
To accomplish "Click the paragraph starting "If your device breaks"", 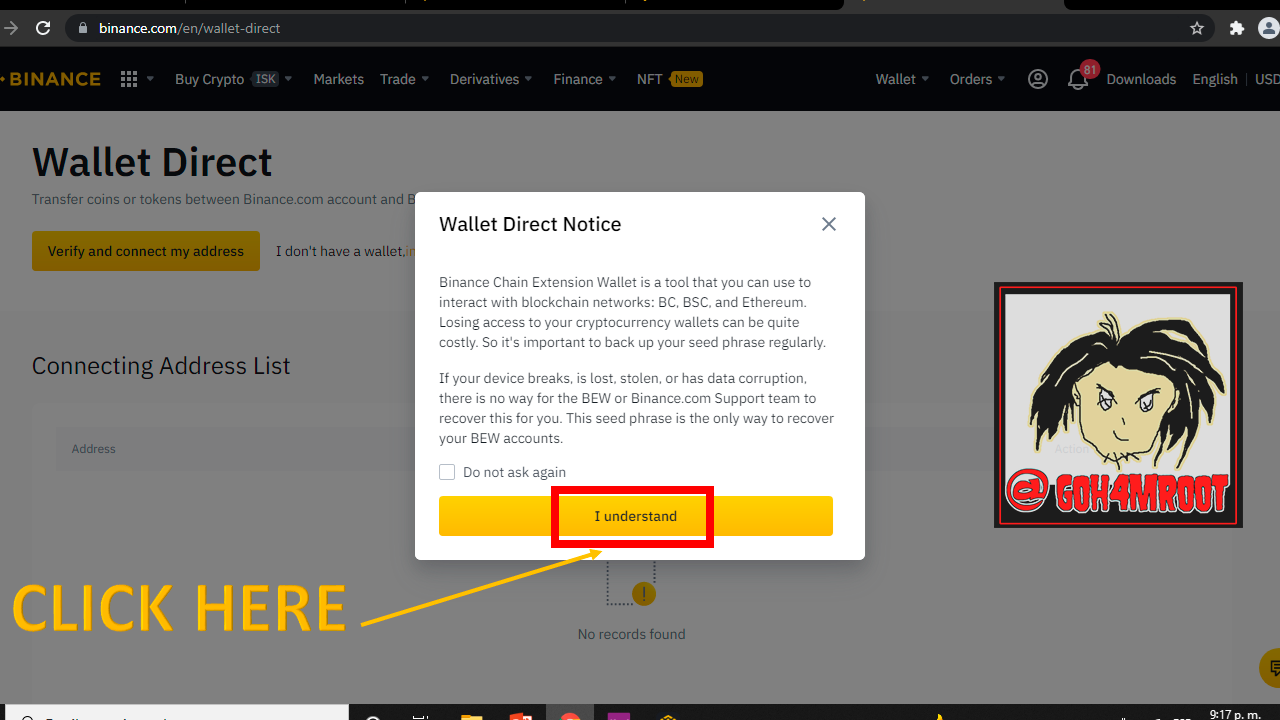I will [x=637, y=408].
